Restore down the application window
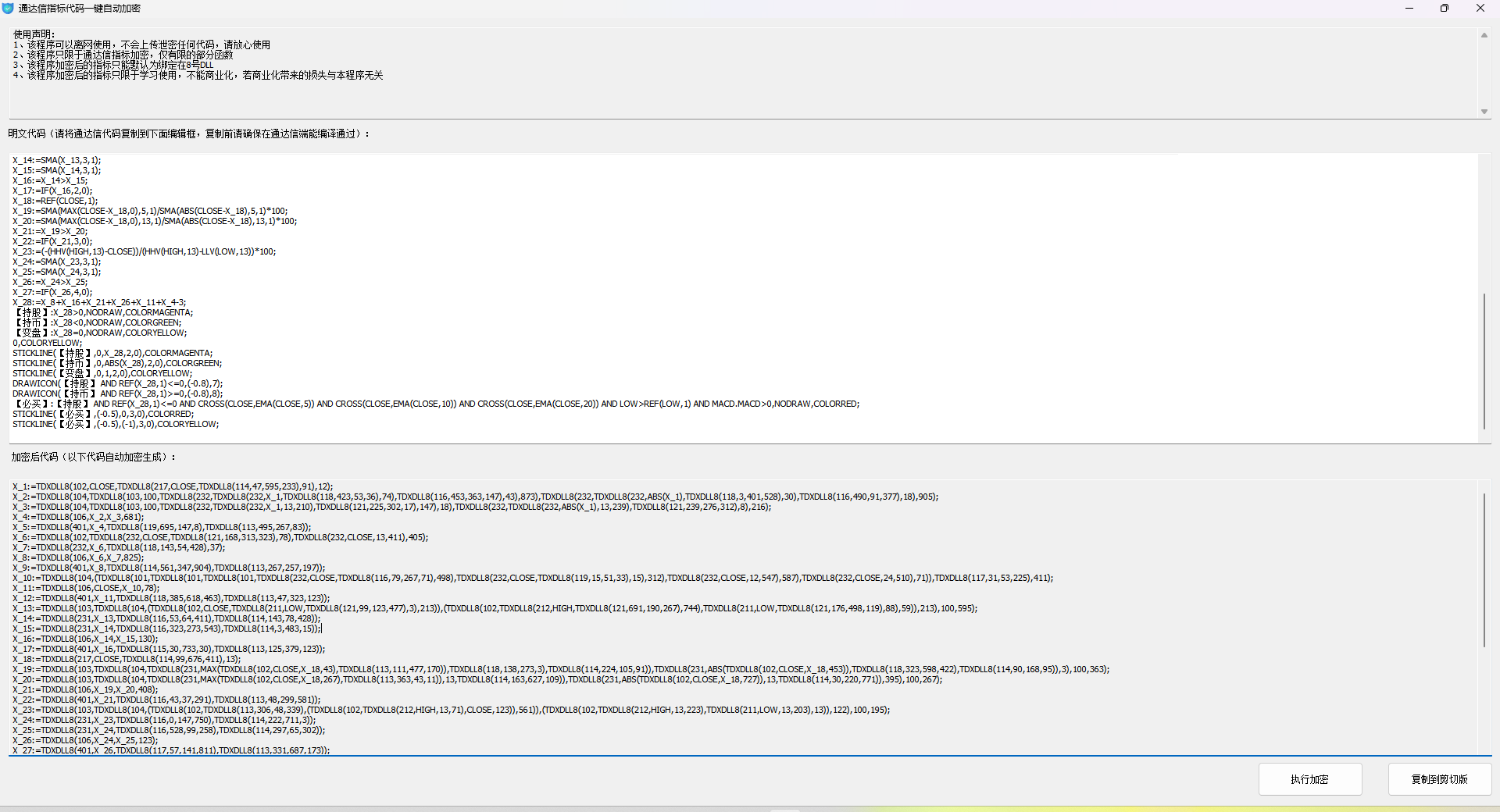The image size is (1500, 812). coord(1445,8)
